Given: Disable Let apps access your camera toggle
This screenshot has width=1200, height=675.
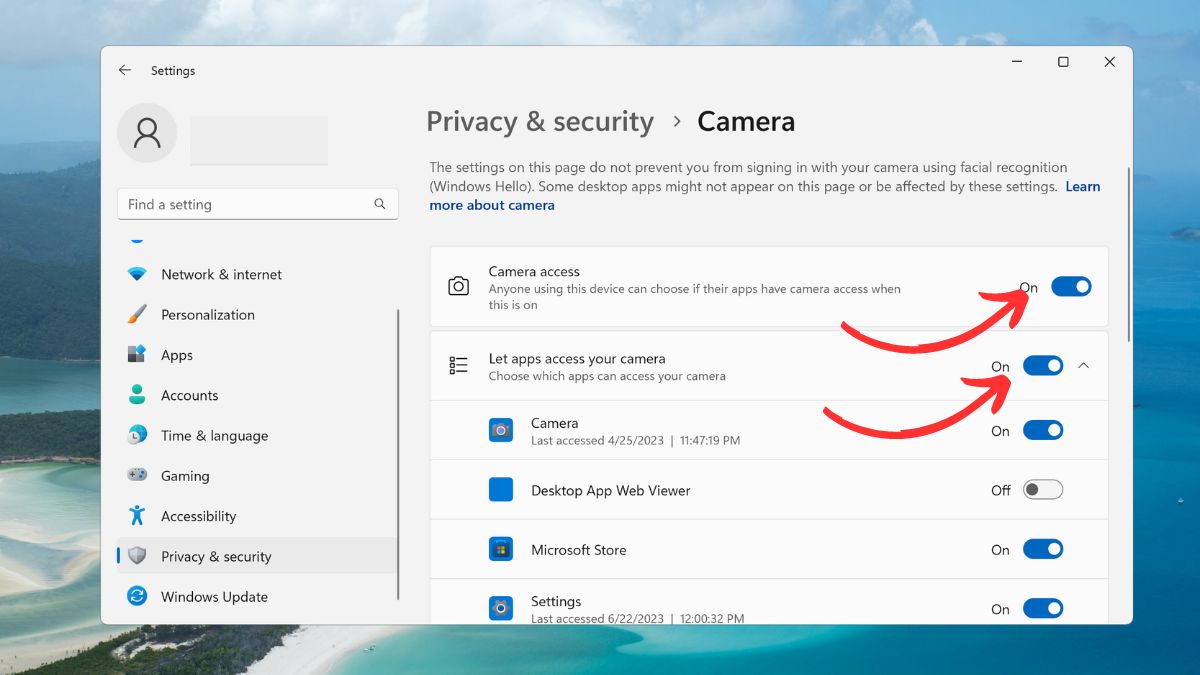Looking at the screenshot, I should coord(1043,366).
